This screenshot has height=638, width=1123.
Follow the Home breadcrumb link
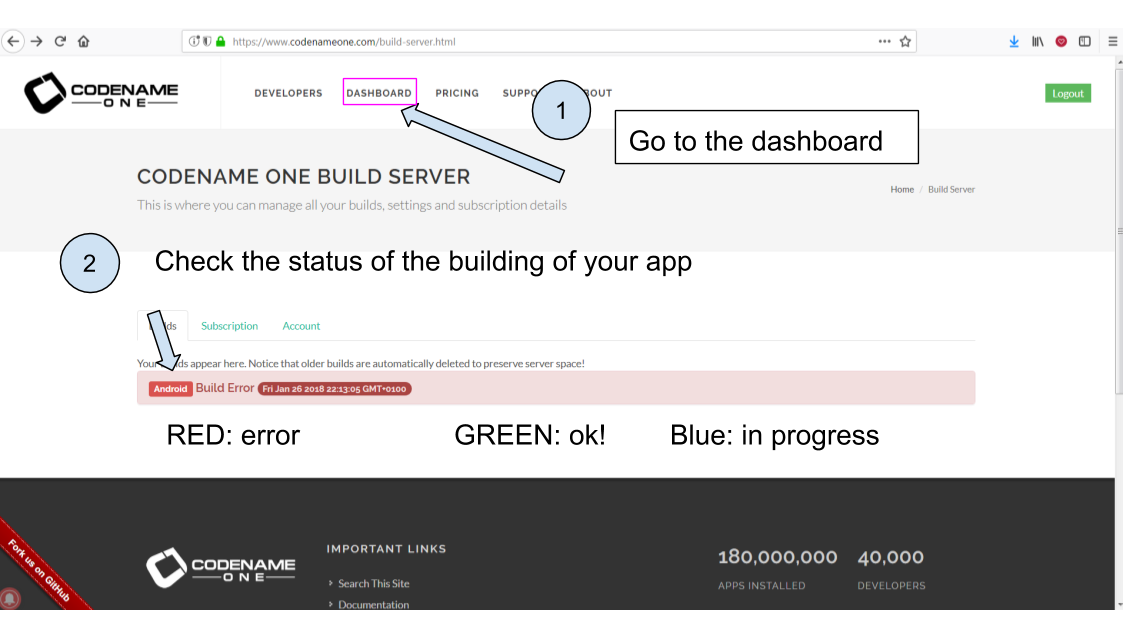pyautogui.click(x=902, y=190)
